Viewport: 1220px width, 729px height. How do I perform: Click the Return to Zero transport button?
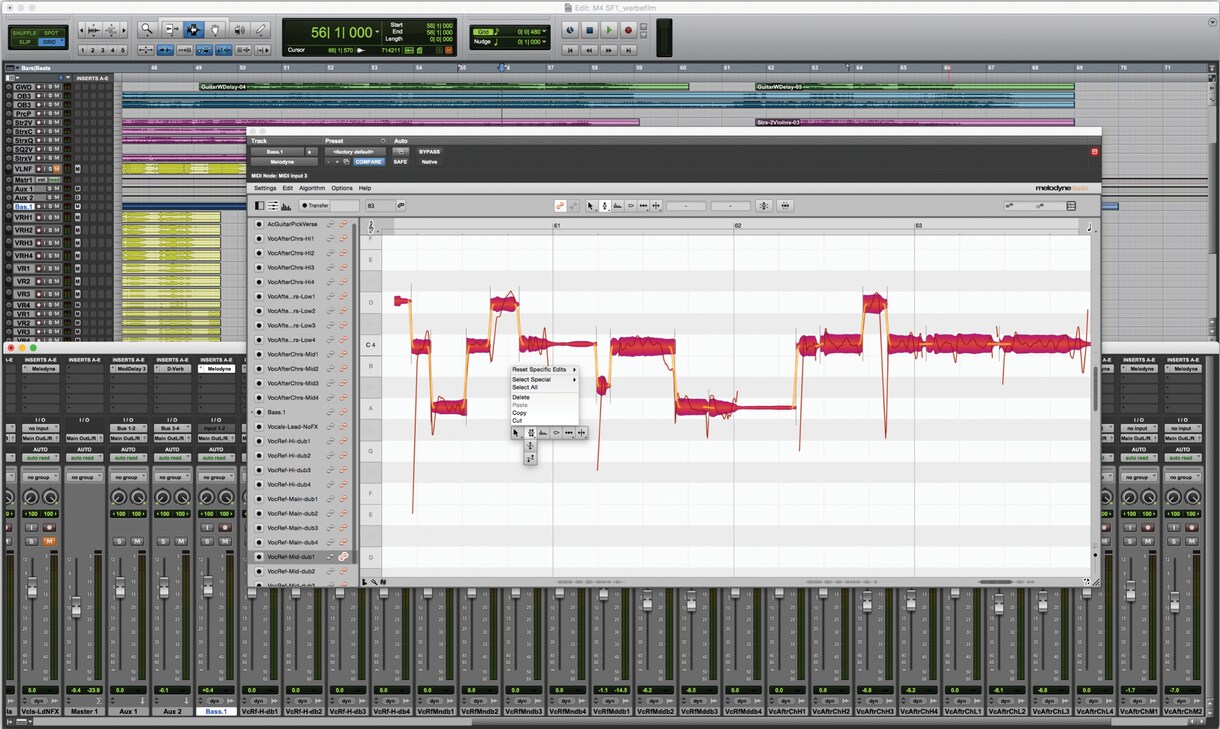coord(569,49)
